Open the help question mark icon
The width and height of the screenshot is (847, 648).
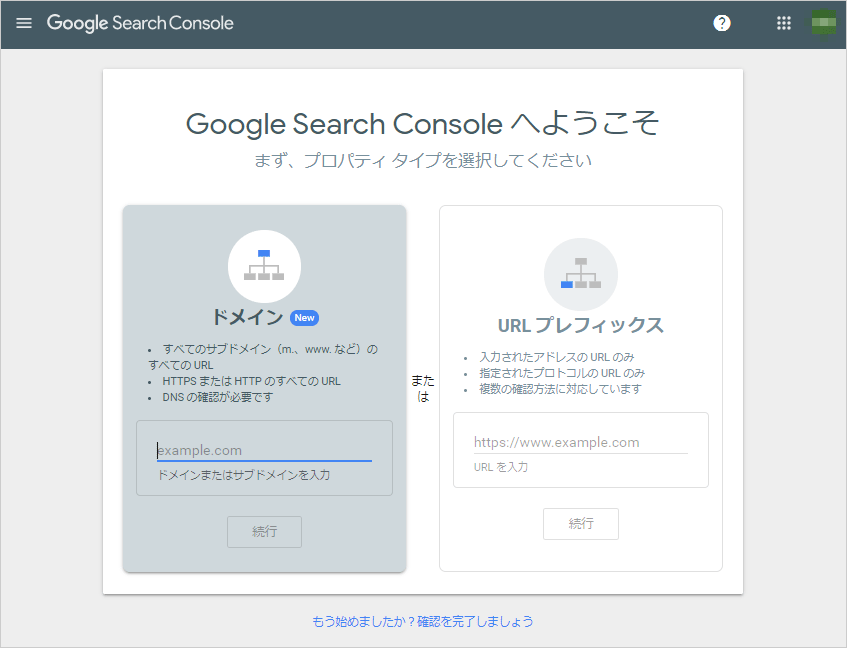(x=722, y=22)
